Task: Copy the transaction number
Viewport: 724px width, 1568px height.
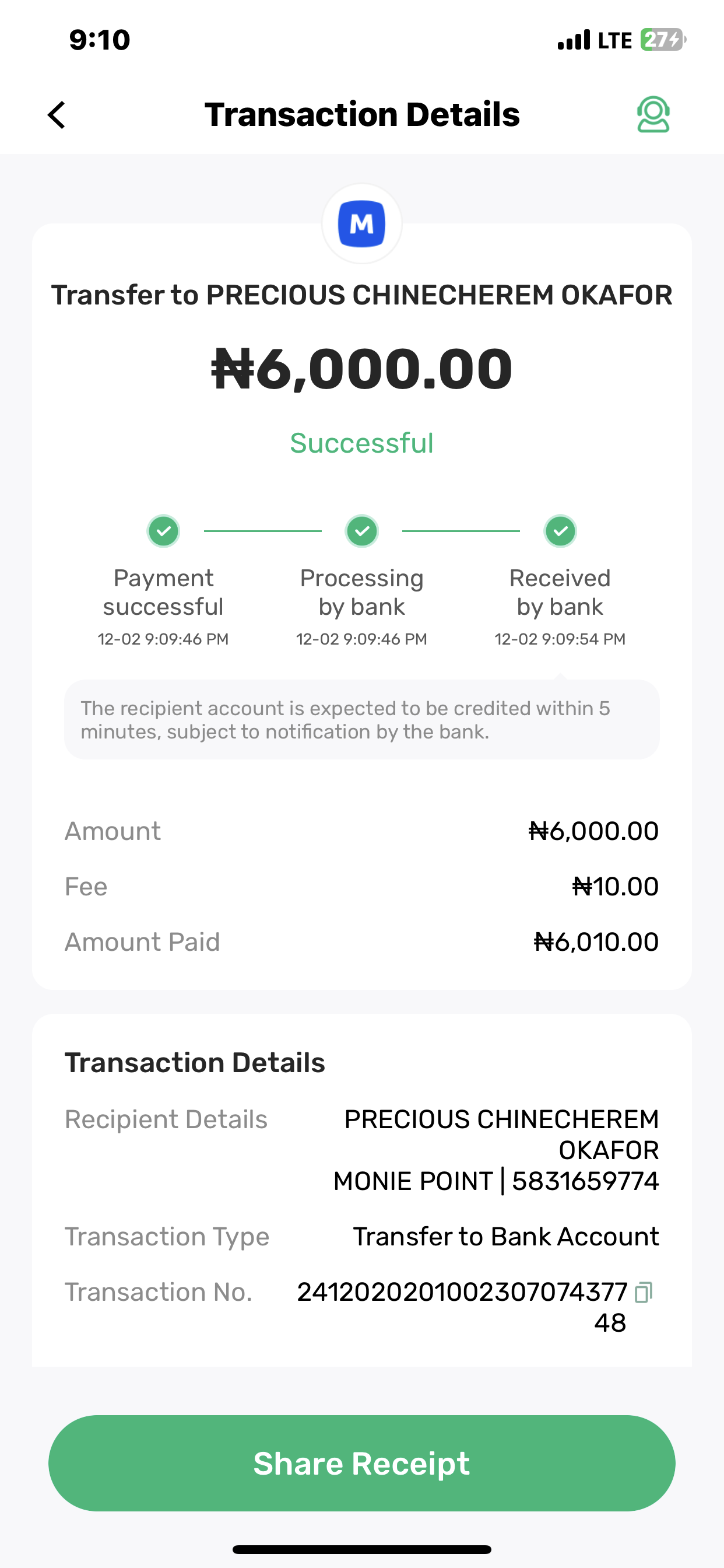Action: (x=643, y=1291)
